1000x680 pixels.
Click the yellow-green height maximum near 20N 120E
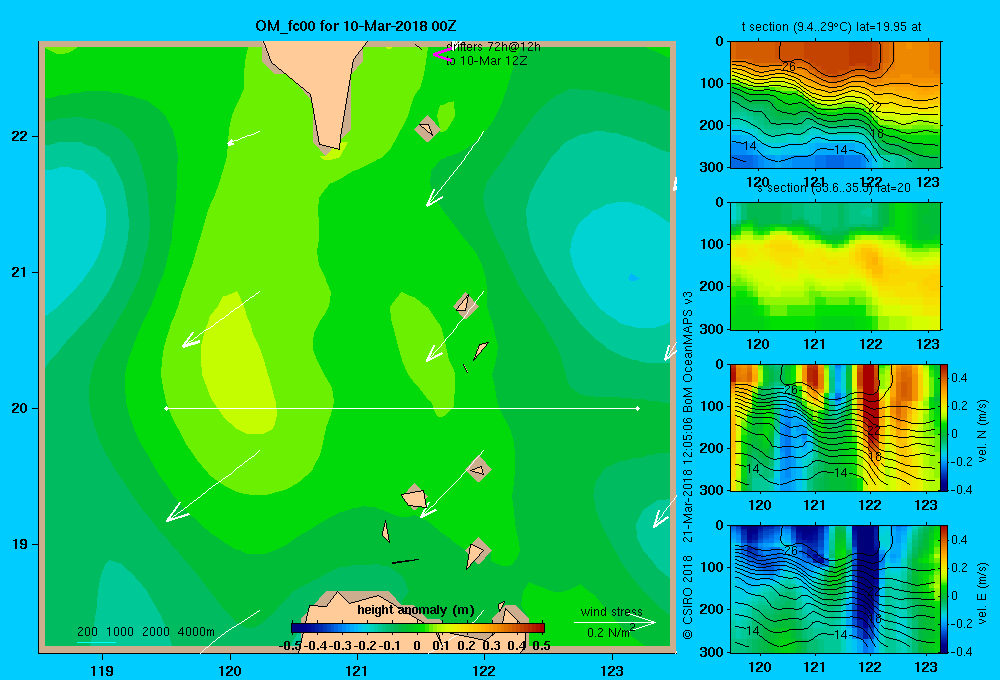pos(239,364)
